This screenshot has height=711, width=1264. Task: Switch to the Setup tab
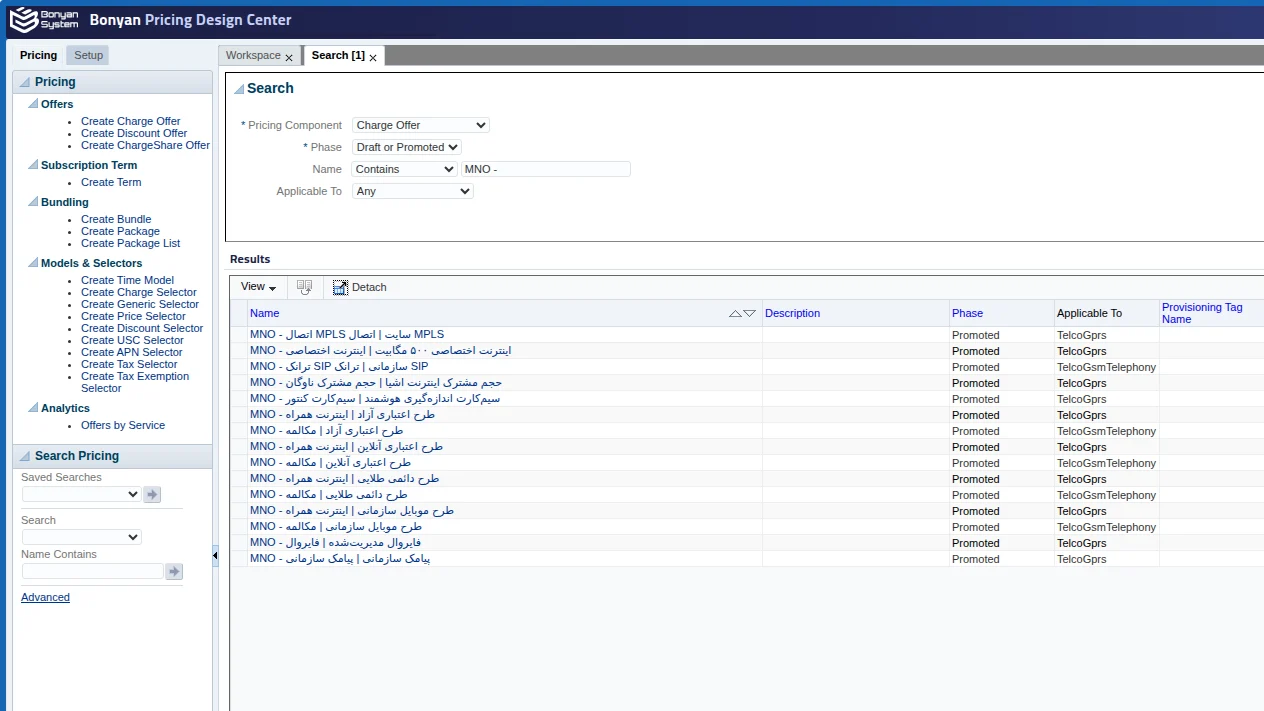(88, 55)
